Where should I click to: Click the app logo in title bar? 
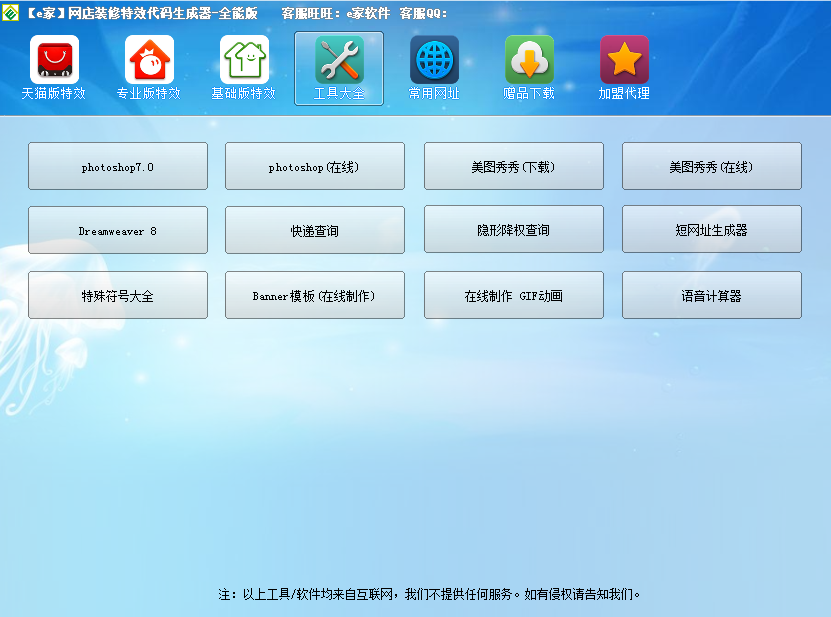pyautogui.click(x=10, y=13)
